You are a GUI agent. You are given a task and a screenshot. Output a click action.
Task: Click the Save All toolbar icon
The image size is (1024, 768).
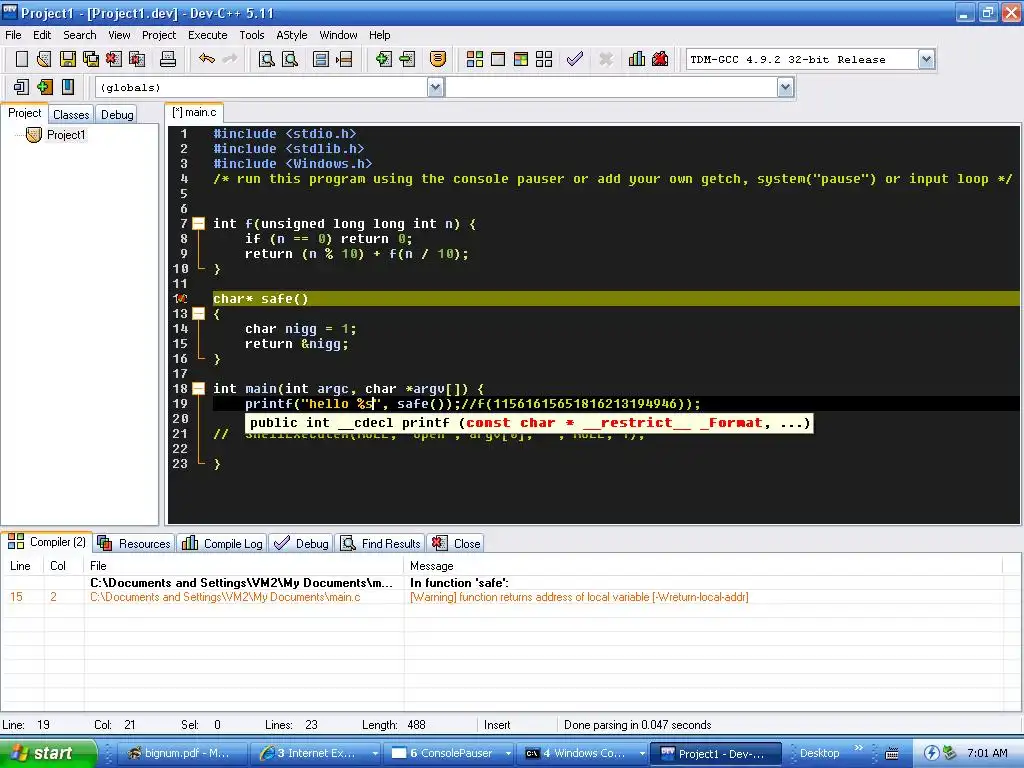(x=91, y=59)
